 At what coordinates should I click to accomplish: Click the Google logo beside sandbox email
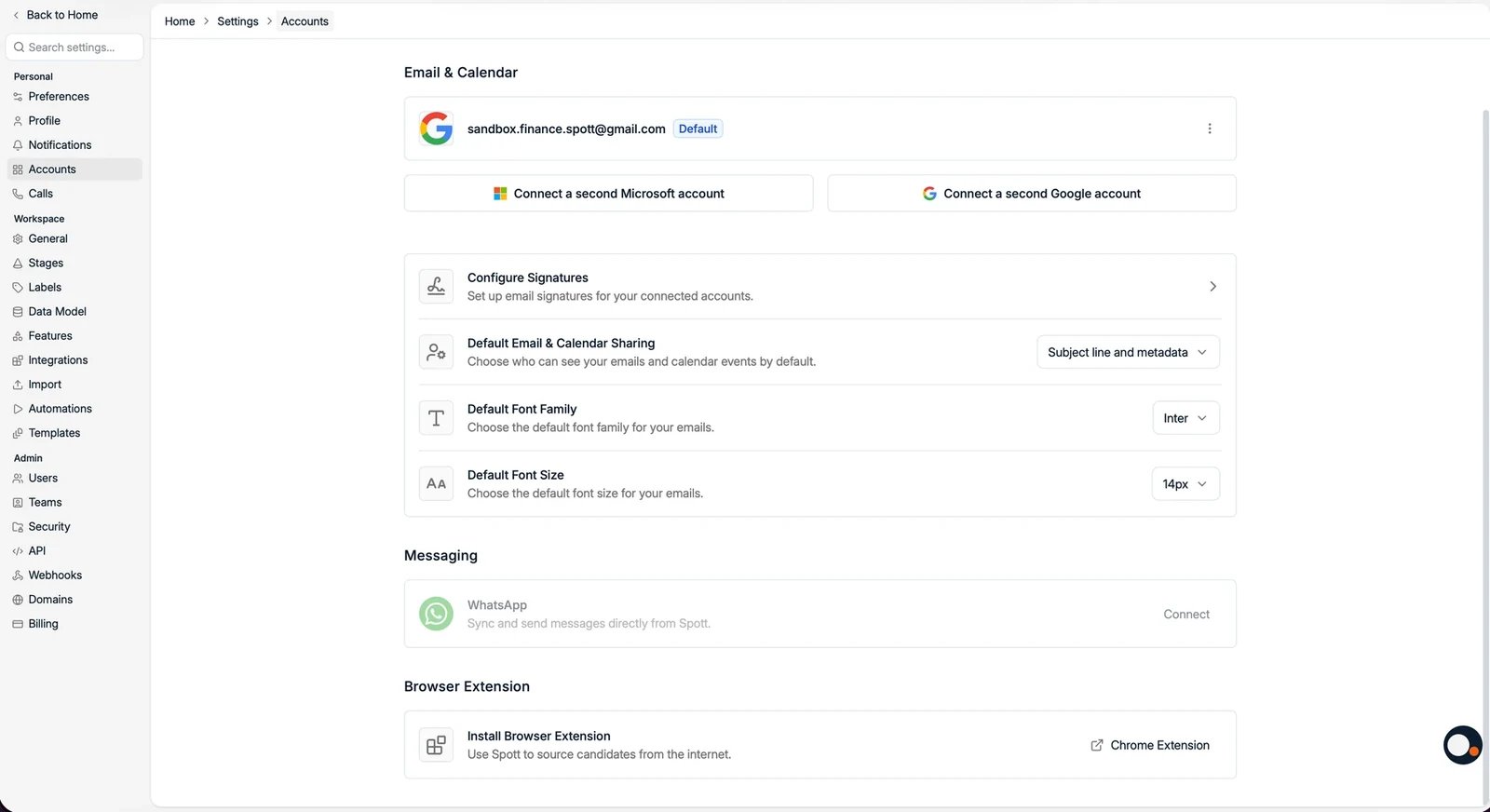tap(436, 129)
